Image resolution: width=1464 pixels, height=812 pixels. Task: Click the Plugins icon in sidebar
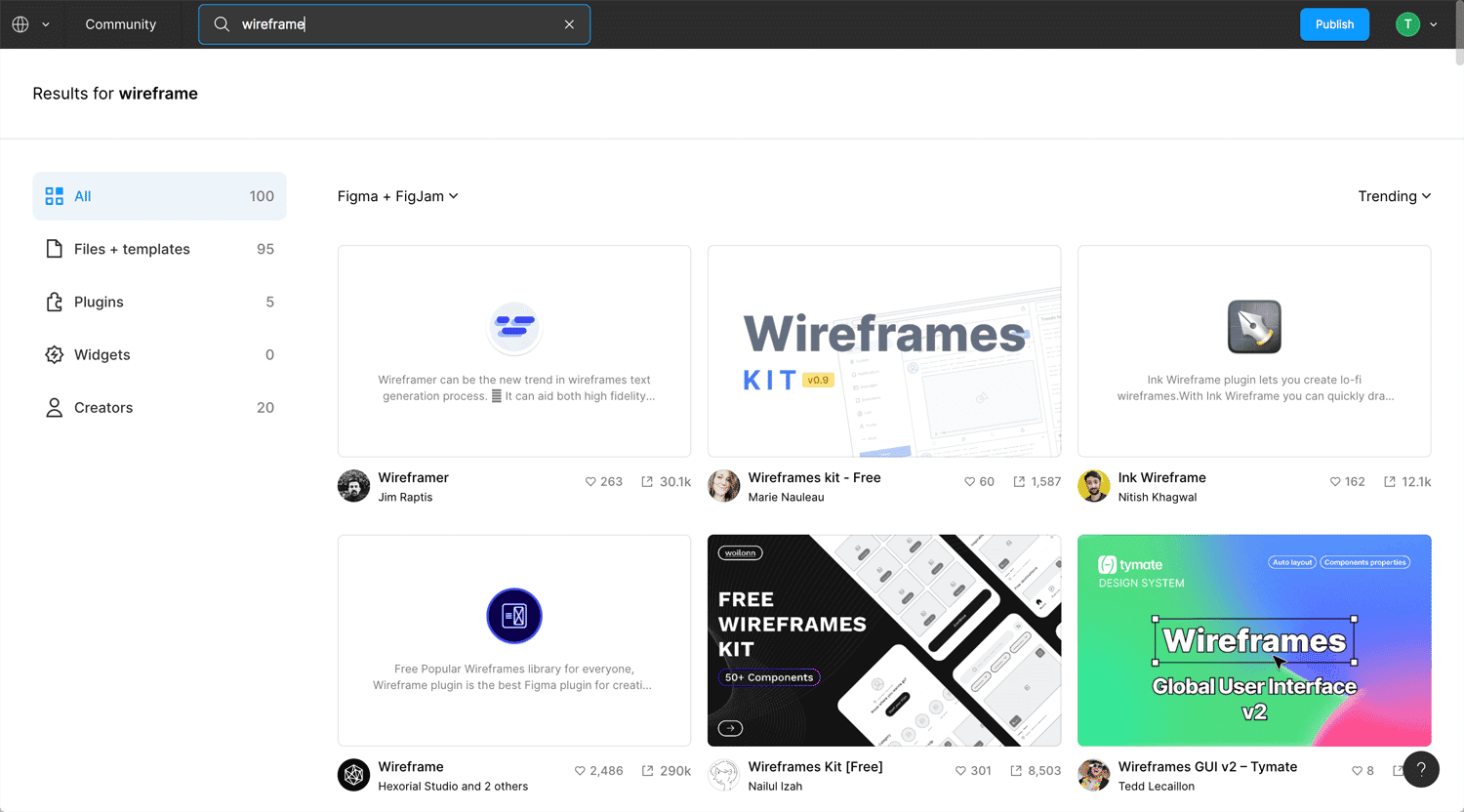[x=55, y=302]
